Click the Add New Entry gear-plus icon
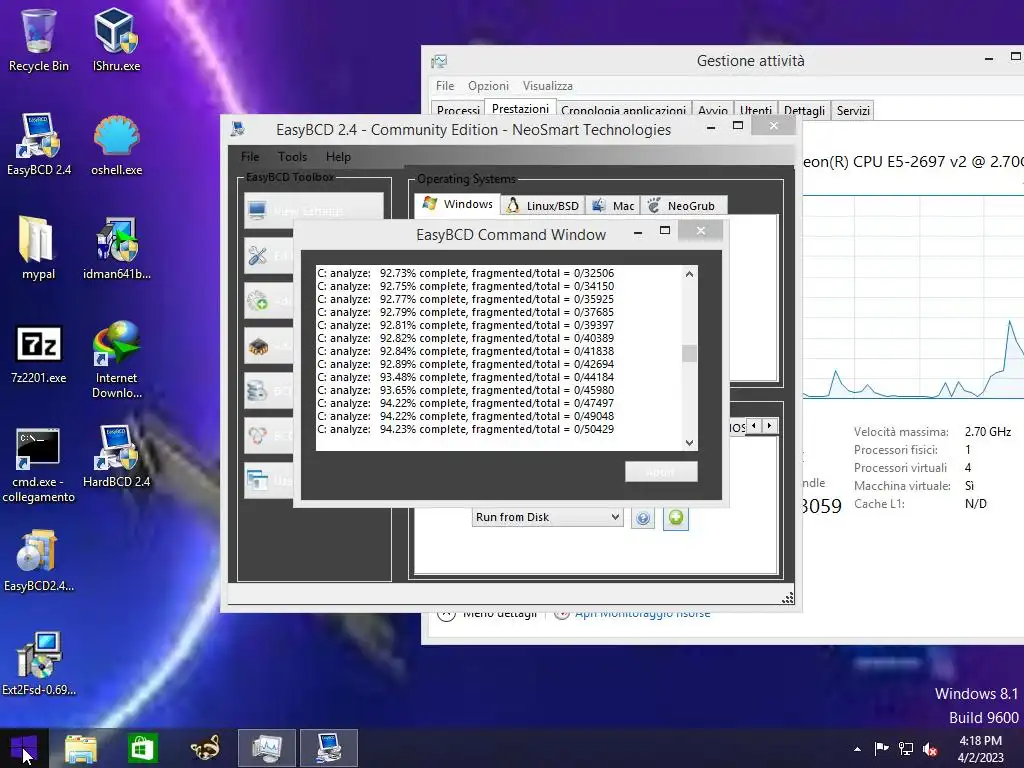The image size is (1024, 768). pyautogui.click(x=257, y=300)
